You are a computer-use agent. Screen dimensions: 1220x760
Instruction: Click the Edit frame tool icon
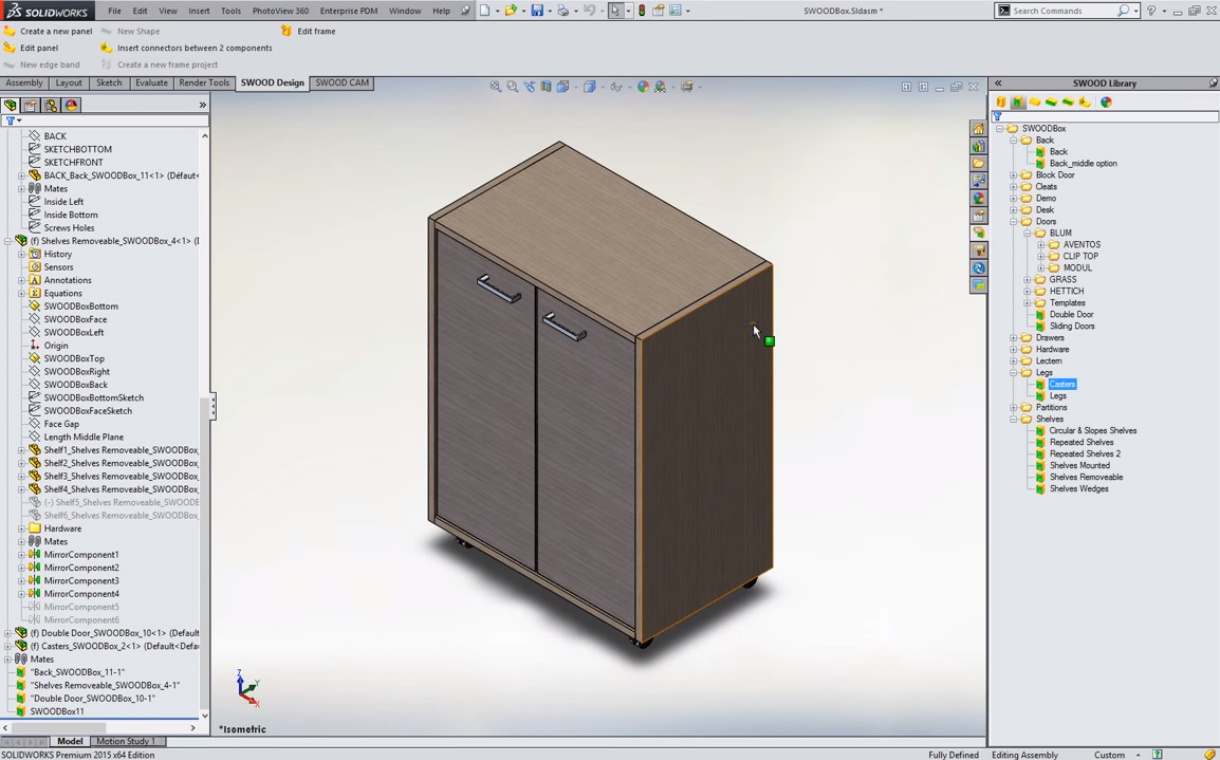tap(287, 31)
